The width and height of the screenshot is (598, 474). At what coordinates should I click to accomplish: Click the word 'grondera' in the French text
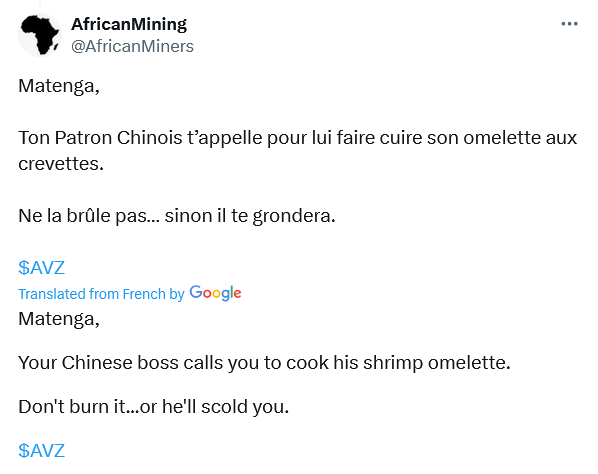[x=292, y=216]
